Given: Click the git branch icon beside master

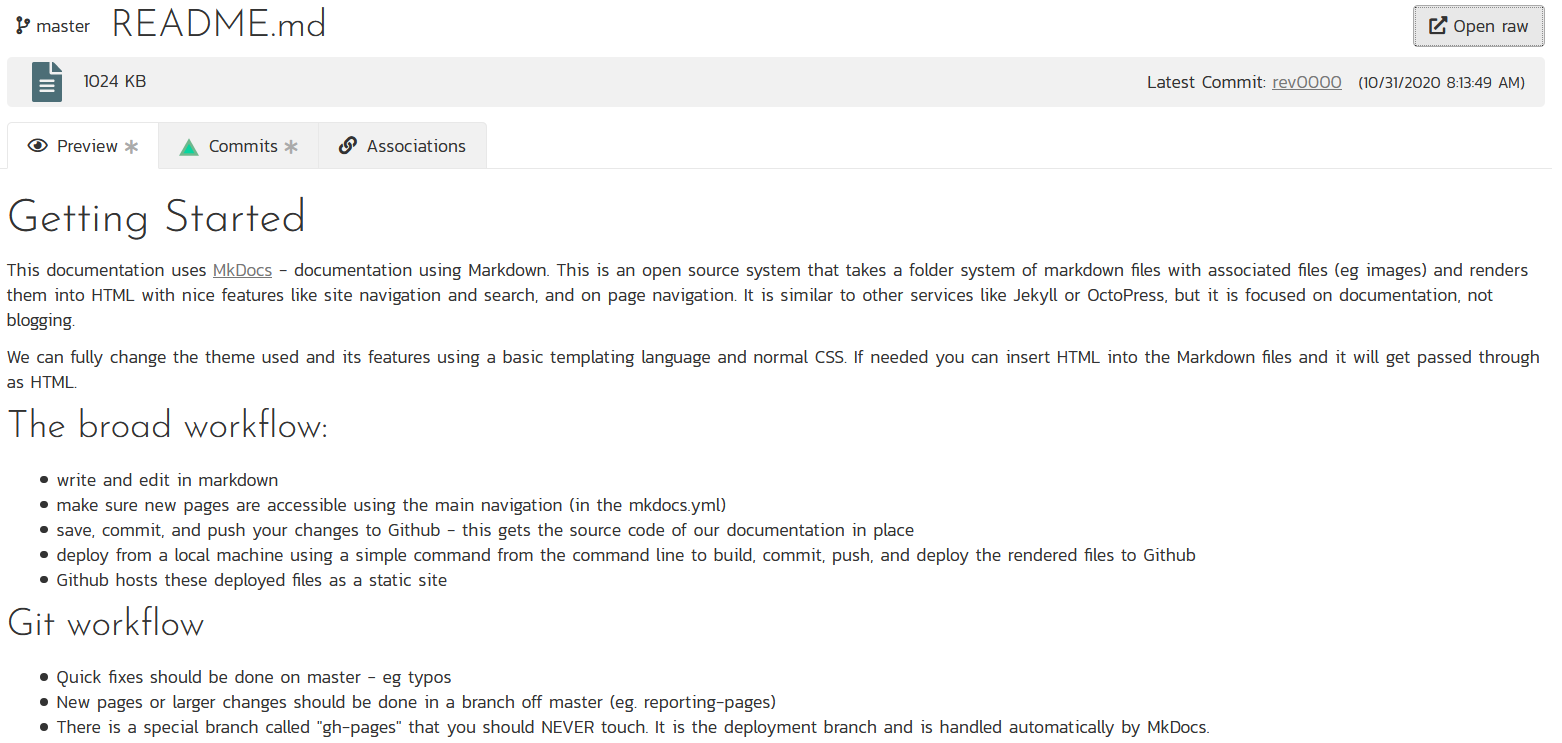Looking at the screenshot, I should coord(22,26).
